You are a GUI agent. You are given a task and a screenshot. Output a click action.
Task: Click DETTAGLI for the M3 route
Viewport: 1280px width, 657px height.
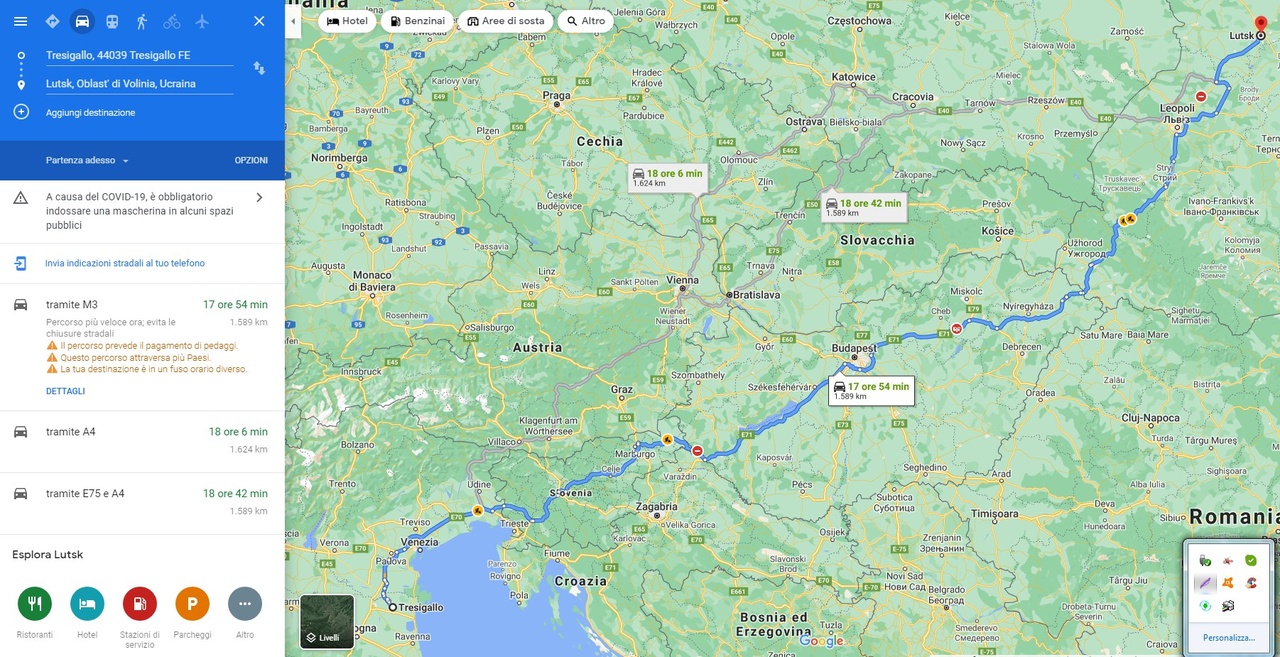pyautogui.click(x=65, y=391)
